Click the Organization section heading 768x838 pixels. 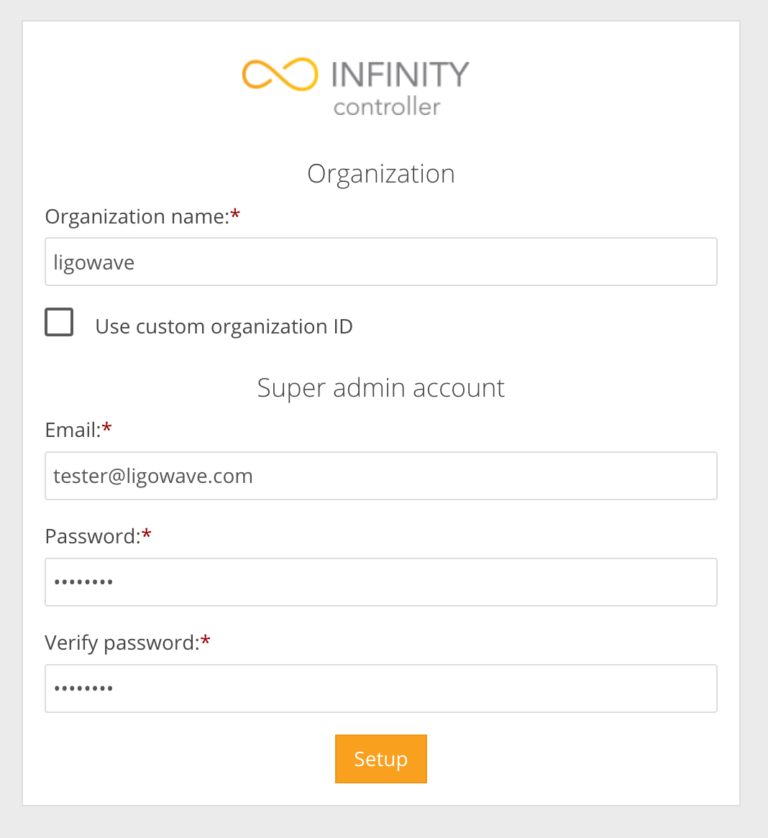click(381, 174)
